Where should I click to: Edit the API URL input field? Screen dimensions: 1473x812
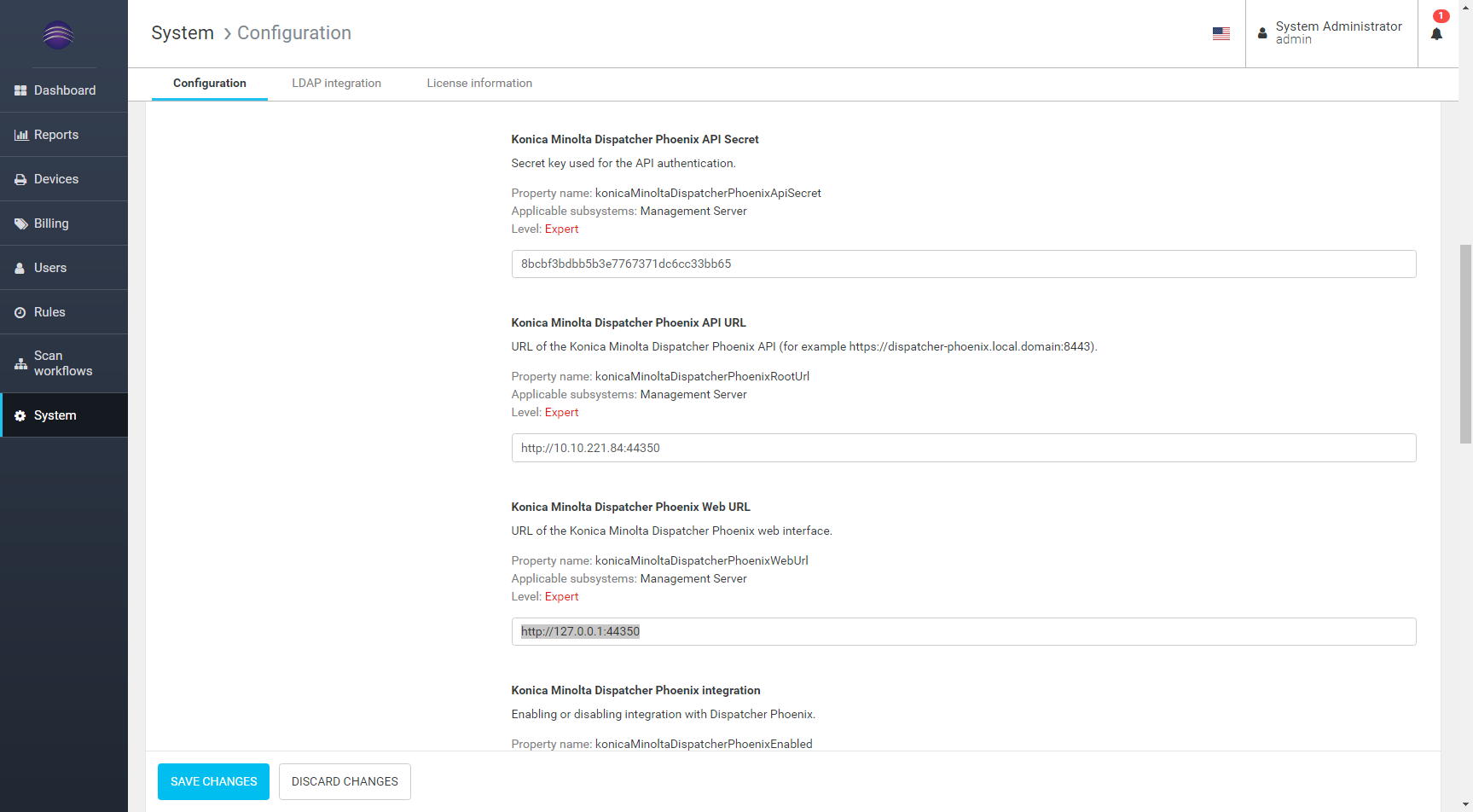click(964, 448)
